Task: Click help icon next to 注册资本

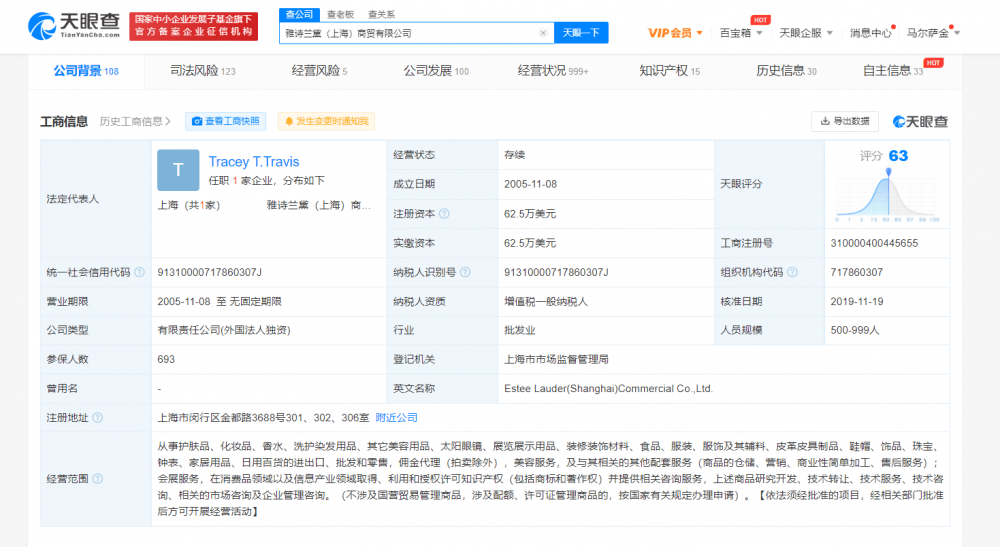Action: (445, 214)
